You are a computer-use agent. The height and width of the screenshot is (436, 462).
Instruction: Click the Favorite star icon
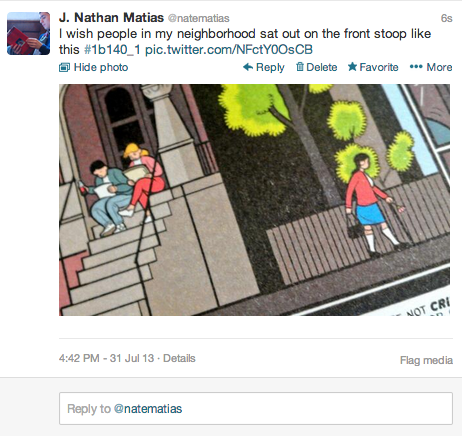pyautogui.click(x=352, y=67)
